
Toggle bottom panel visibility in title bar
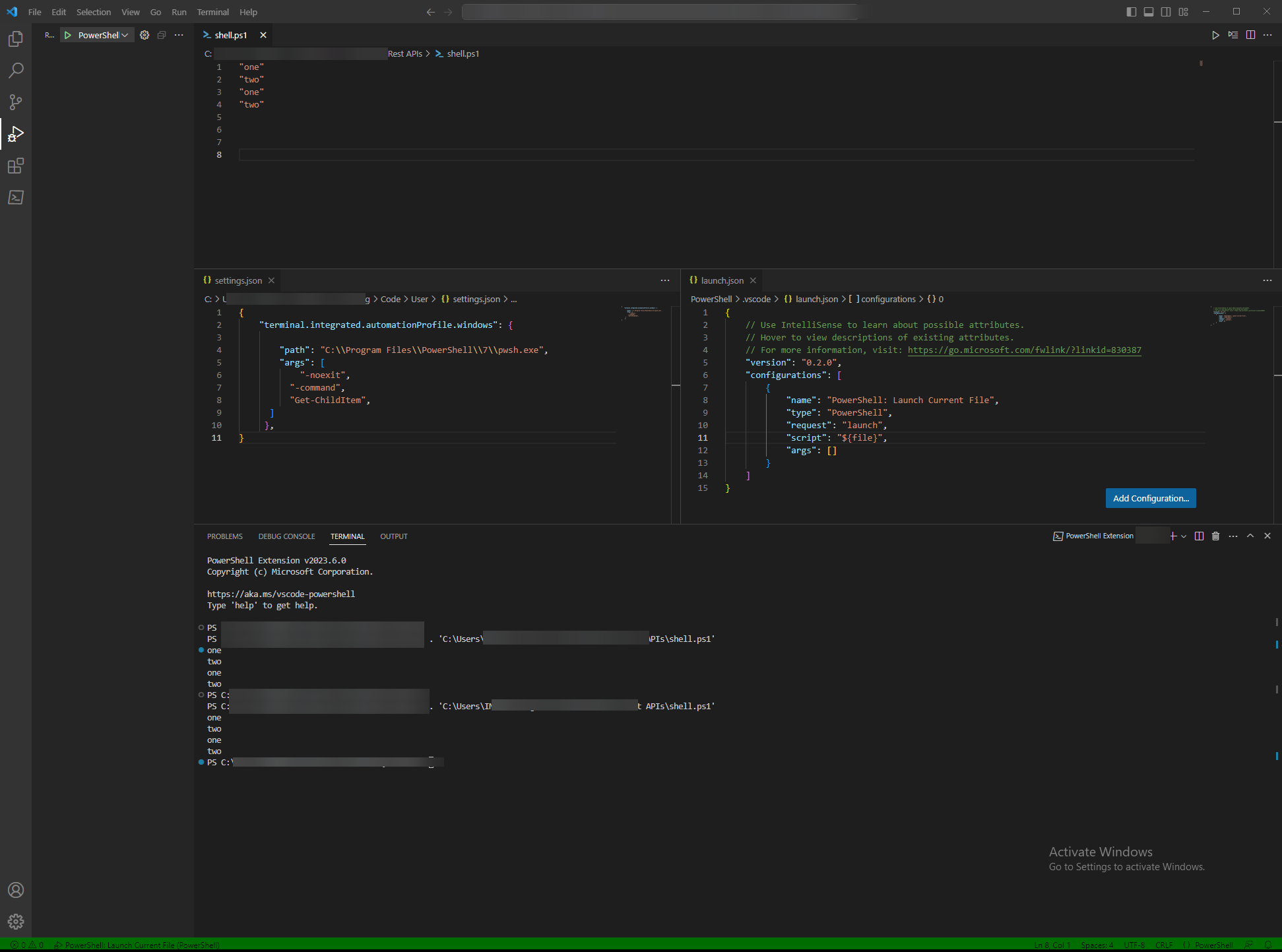(1148, 12)
